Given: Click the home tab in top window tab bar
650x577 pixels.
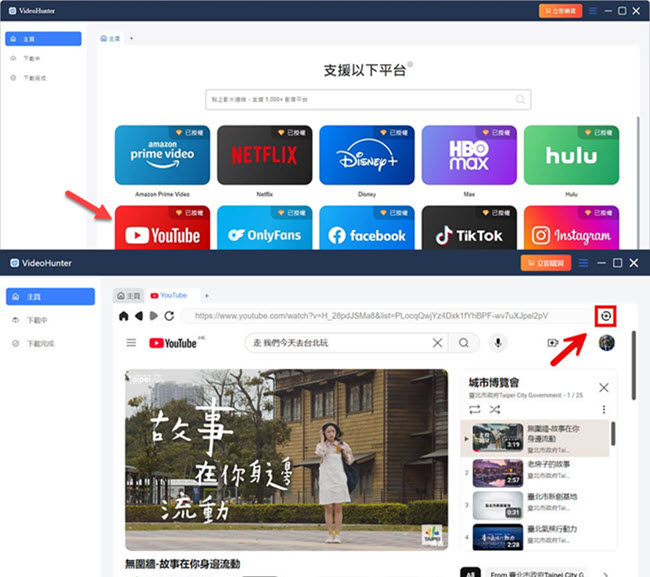Looking at the screenshot, I should pos(110,39).
